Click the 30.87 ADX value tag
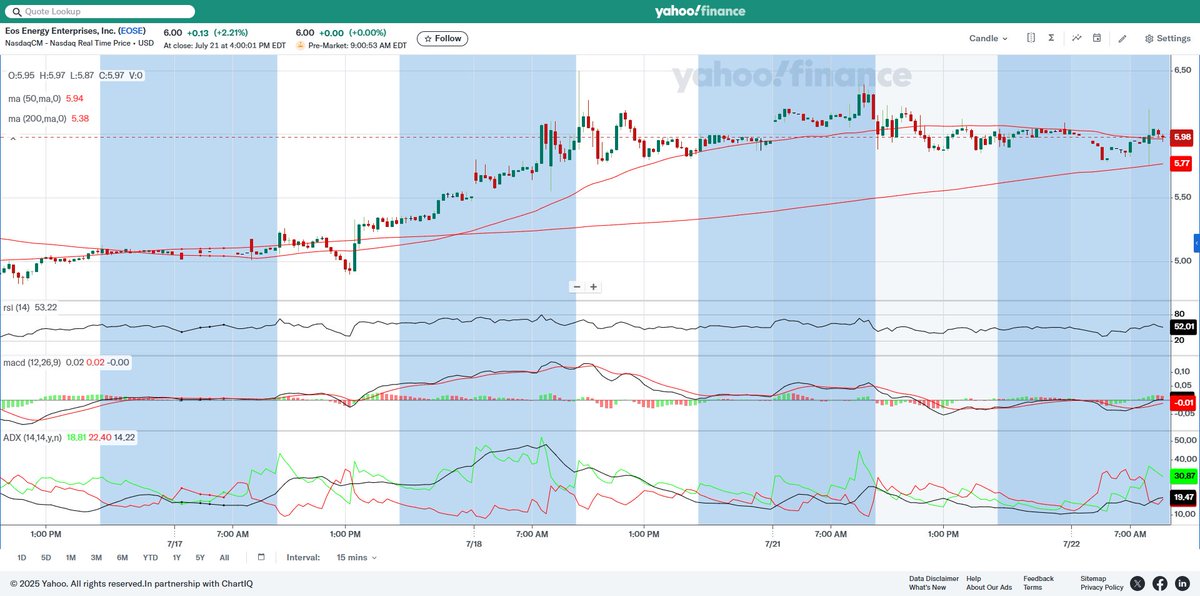 1183,475
